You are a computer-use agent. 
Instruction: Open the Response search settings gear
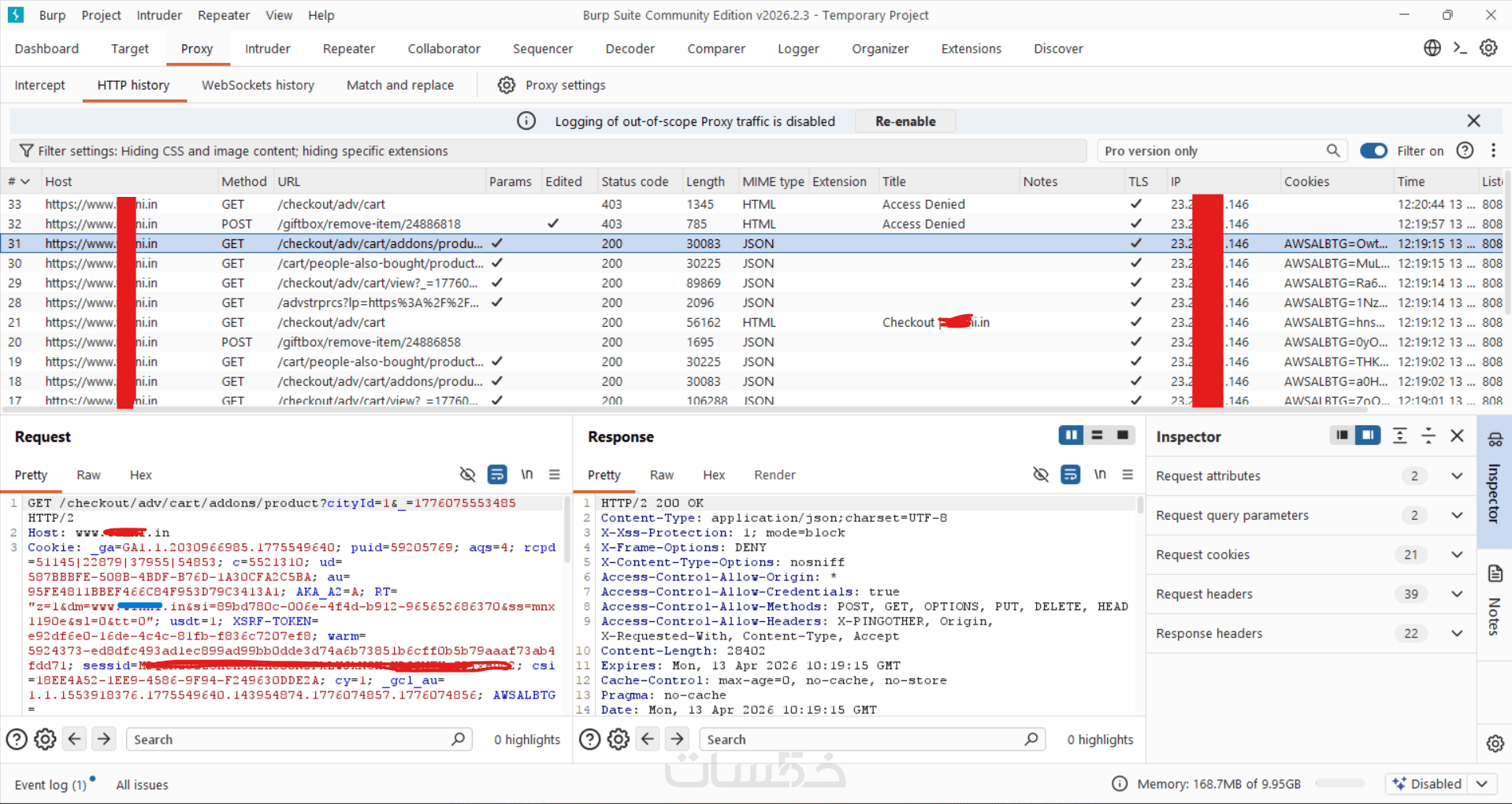coord(619,739)
